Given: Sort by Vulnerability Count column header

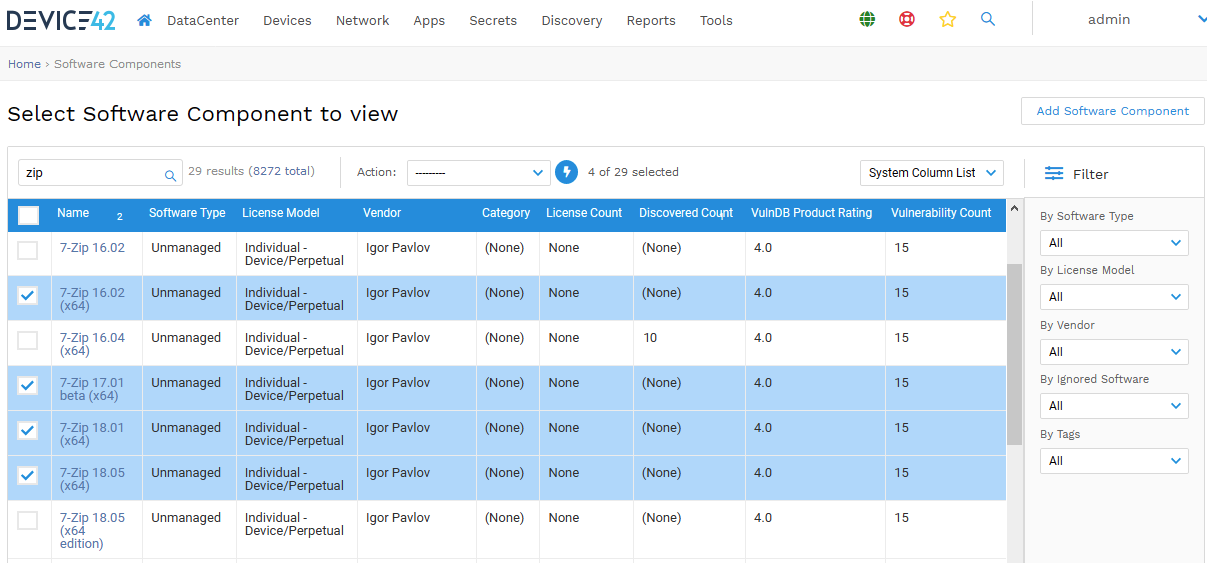Looking at the screenshot, I should pyautogui.click(x=941, y=213).
